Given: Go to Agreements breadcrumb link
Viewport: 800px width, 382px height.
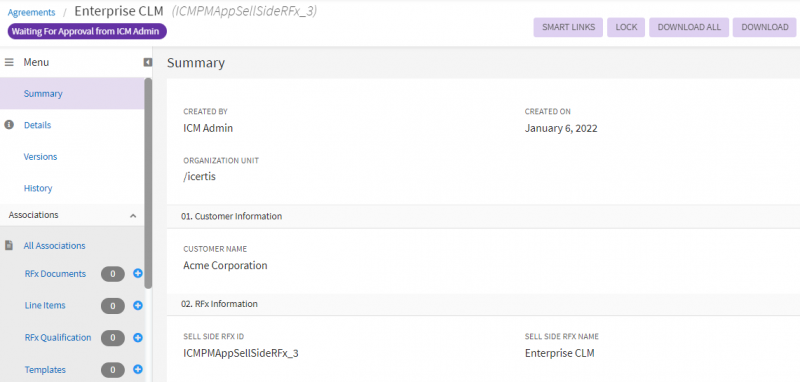Looking at the screenshot, I should (x=31, y=12).
